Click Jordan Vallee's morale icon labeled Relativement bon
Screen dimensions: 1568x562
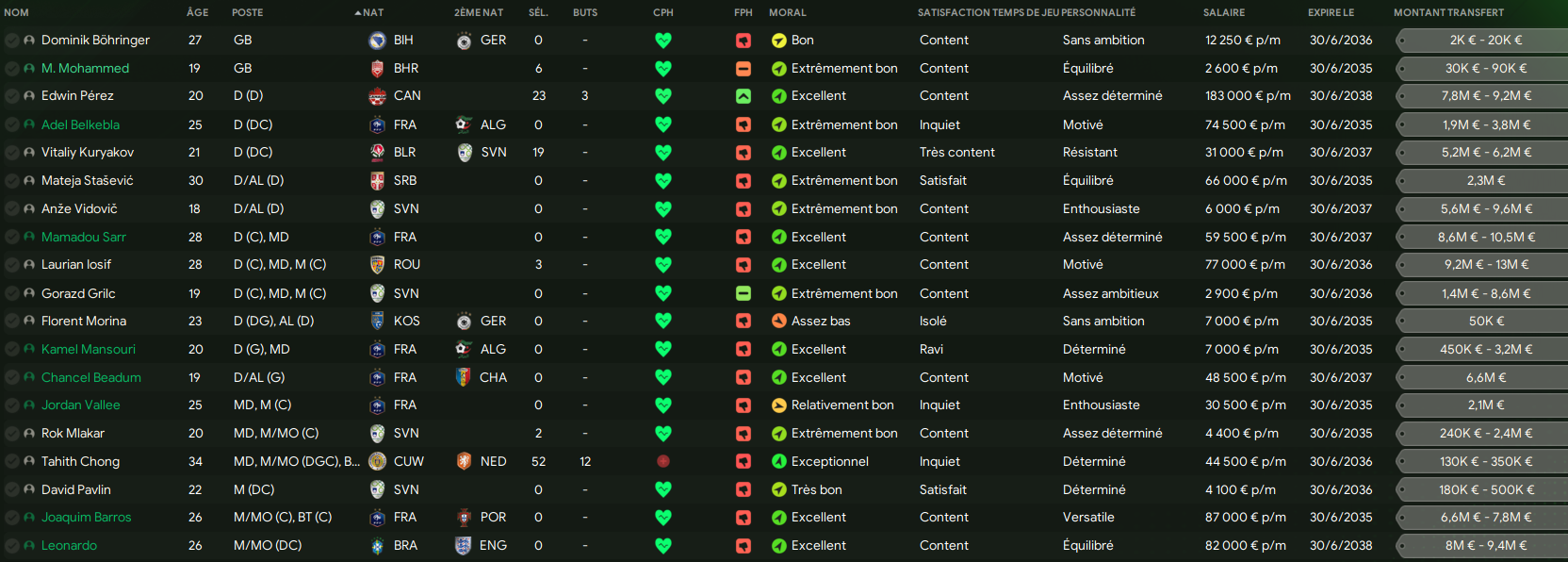tap(779, 405)
